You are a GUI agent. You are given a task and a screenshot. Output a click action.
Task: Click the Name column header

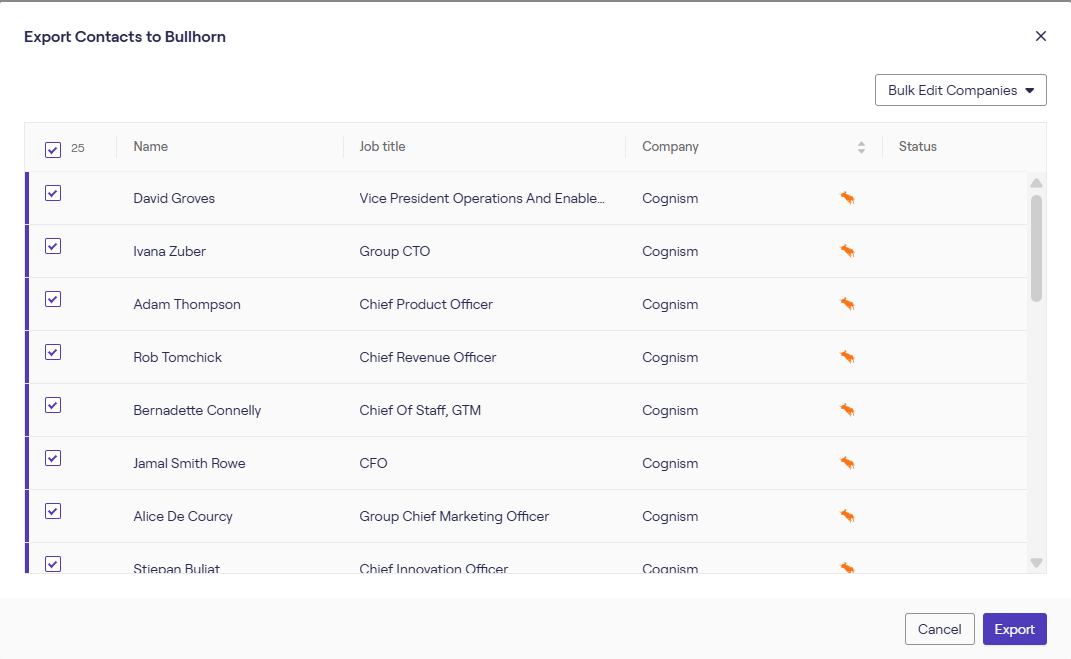[151, 147]
